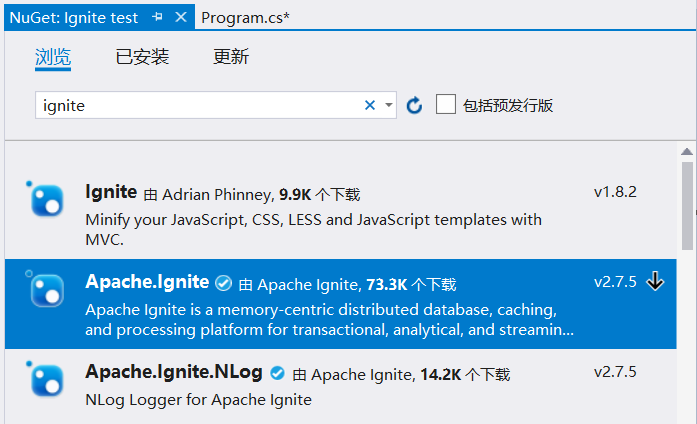The height and width of the screenshot is (424, 697).
Task: Open the 更新 tab
Action: point(231,57)
